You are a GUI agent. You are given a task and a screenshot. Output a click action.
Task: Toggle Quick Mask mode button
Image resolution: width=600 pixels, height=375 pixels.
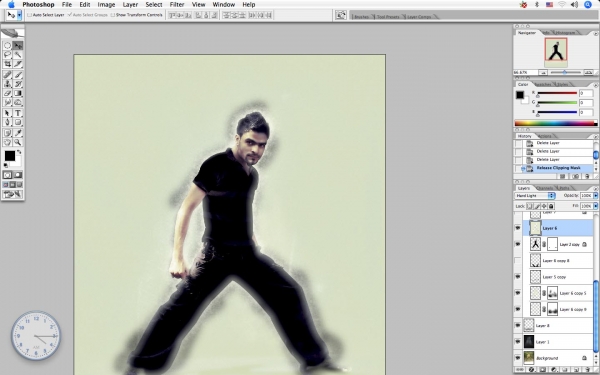(x=18, y=175)
